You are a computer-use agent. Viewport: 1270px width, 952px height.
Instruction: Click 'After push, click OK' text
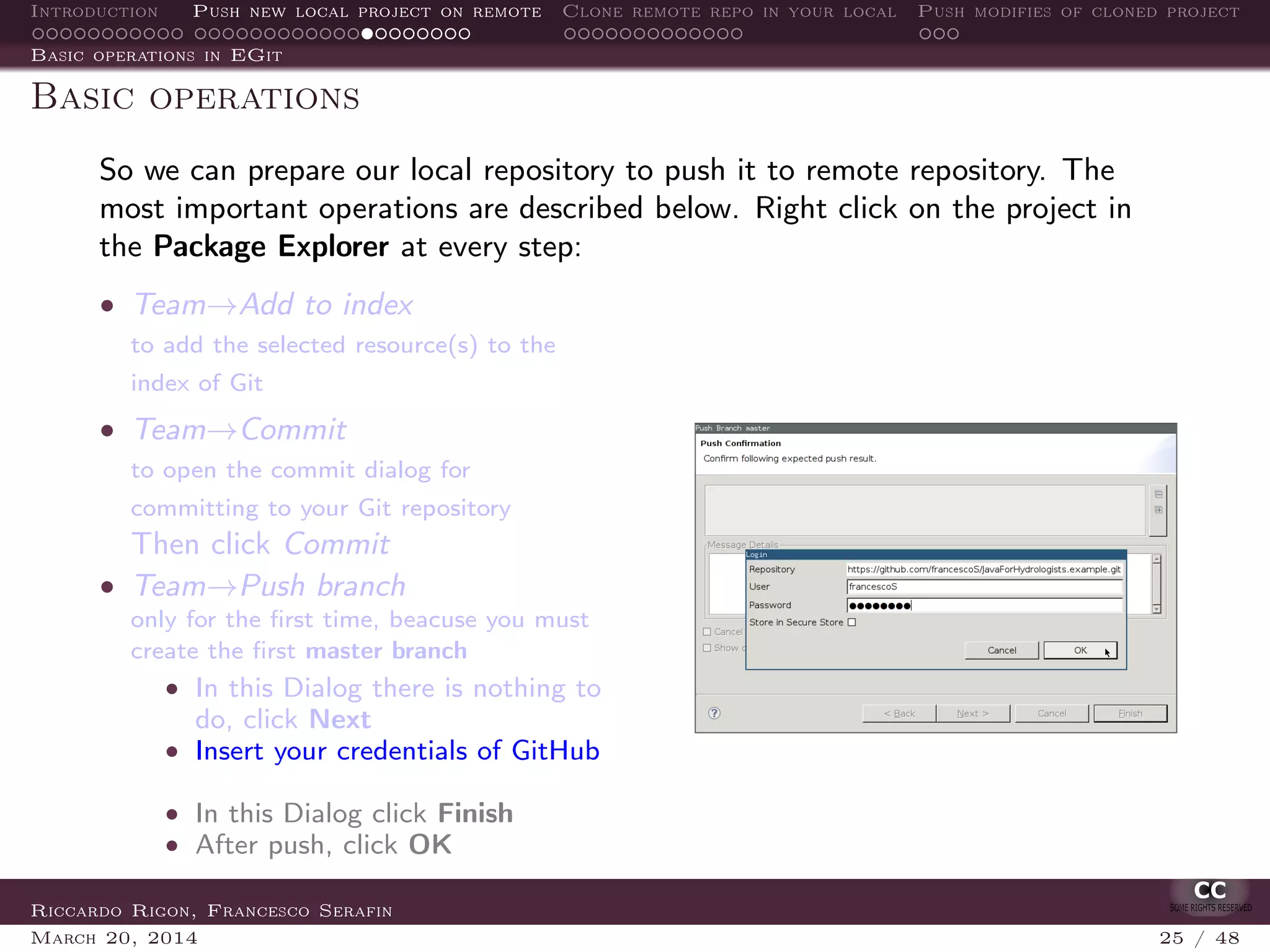point(324,845)
